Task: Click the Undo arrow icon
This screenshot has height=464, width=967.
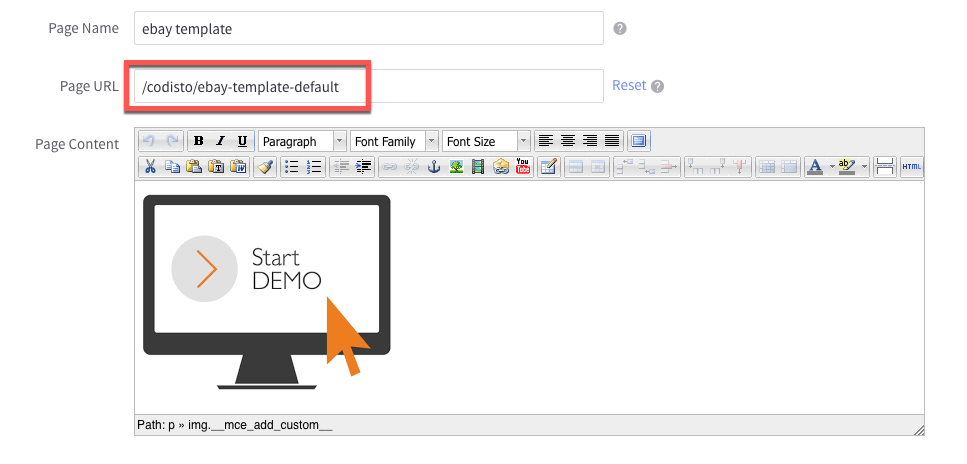Action: pos(149,141)
